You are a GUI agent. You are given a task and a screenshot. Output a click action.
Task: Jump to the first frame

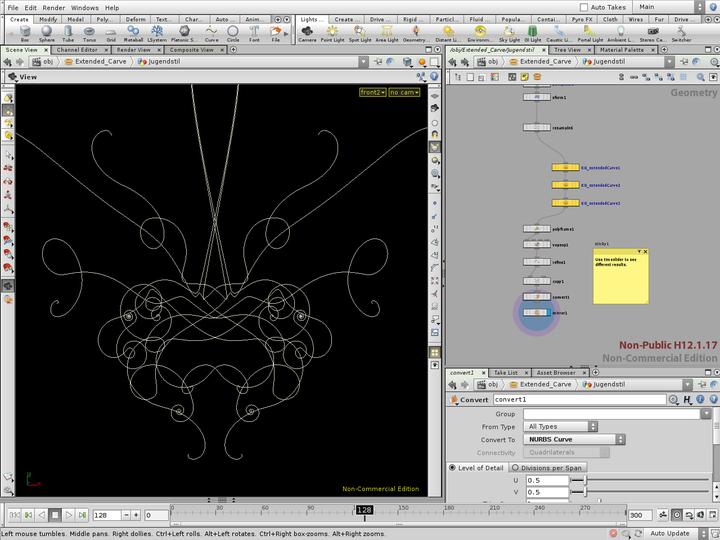14,515
